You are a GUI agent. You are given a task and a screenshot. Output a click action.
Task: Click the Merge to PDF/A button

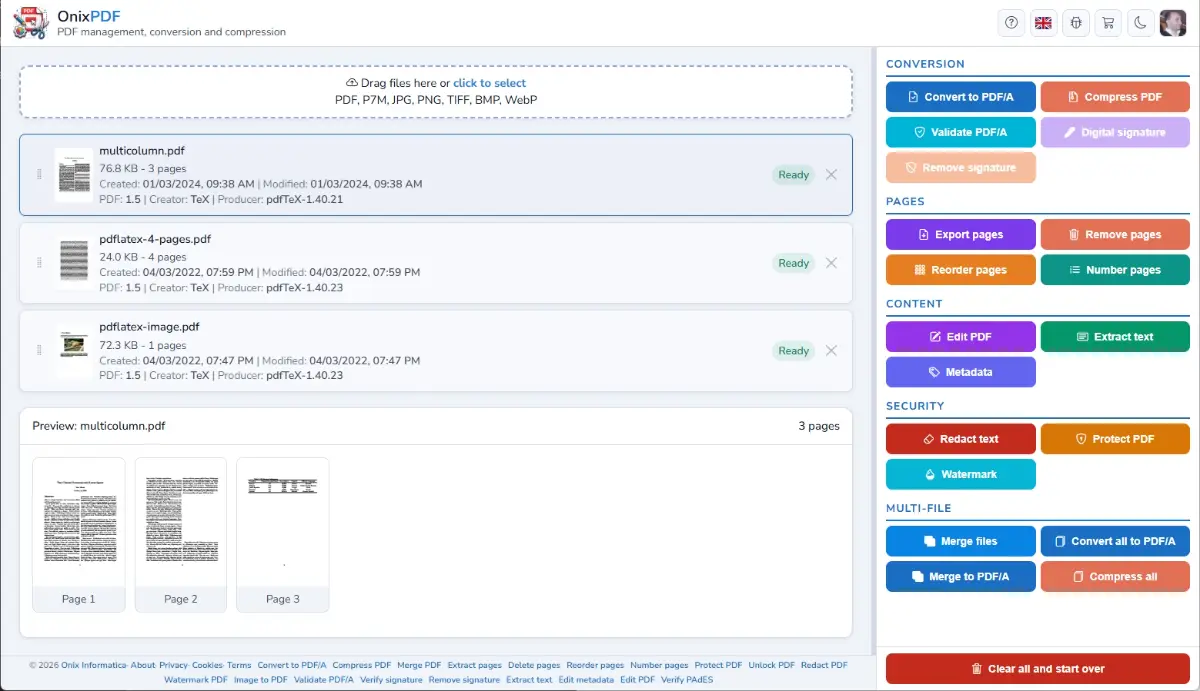(961, 577)
